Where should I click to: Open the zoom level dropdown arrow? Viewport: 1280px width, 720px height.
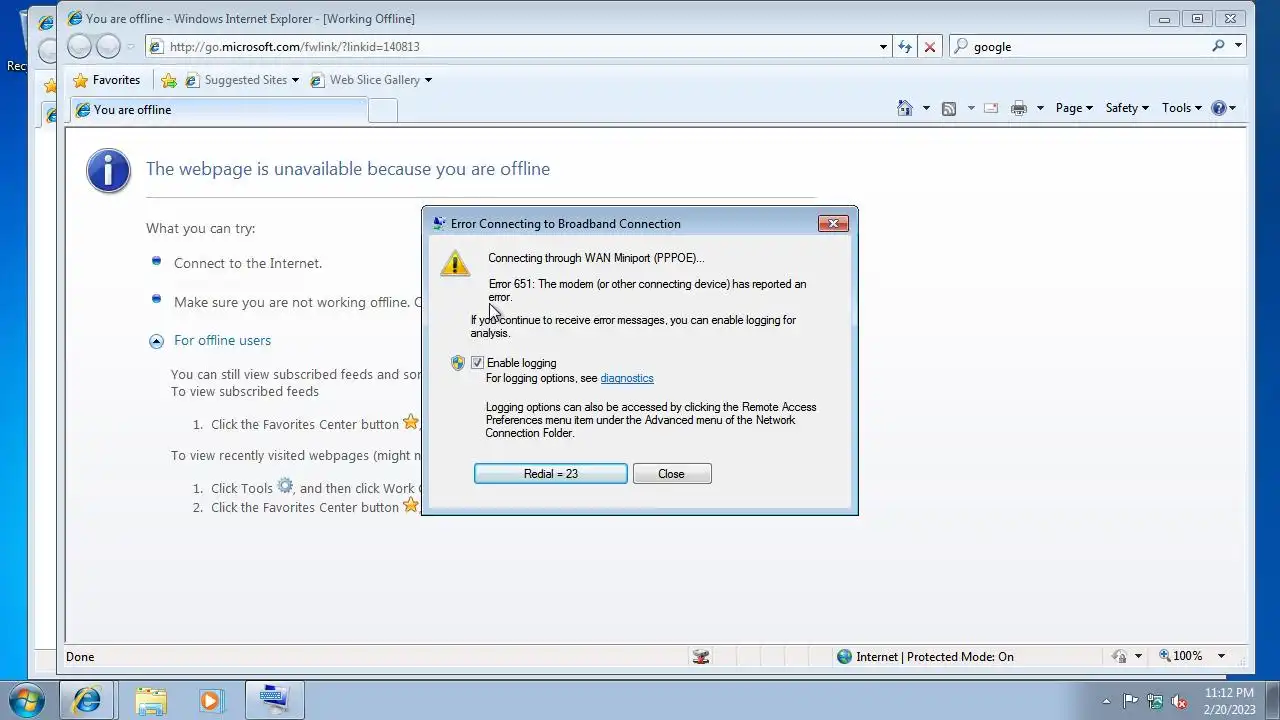1221,657
